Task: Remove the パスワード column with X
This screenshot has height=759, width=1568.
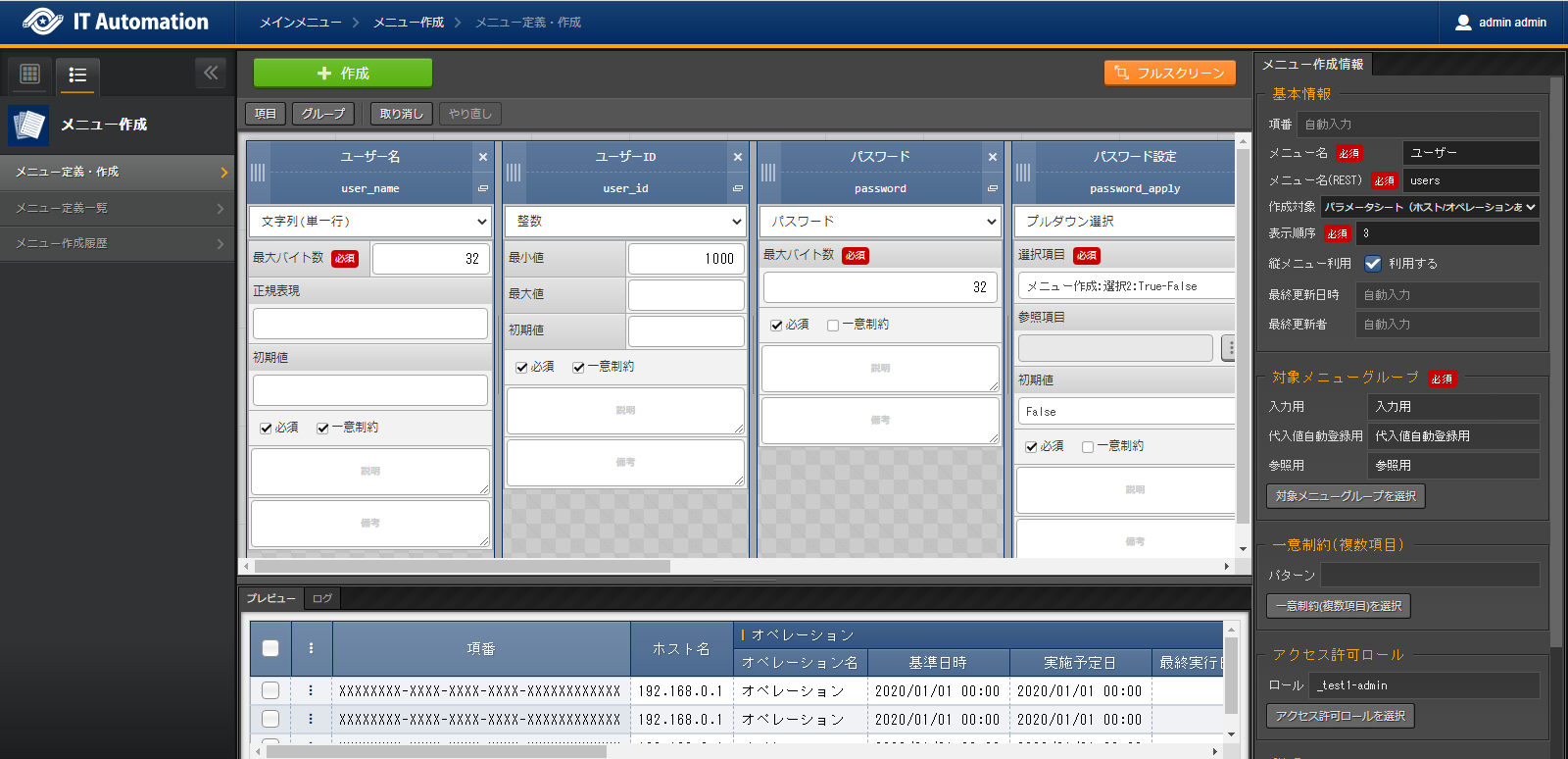Action: click(993, 157)
